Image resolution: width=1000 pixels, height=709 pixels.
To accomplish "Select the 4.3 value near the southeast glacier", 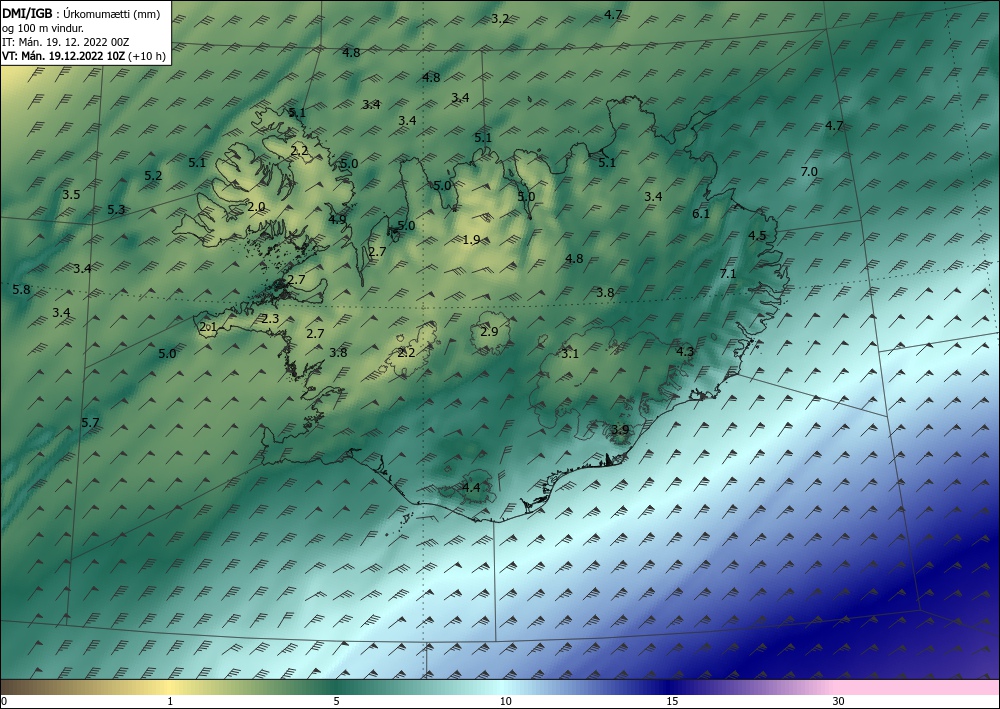I will click(x=685, y=351).
